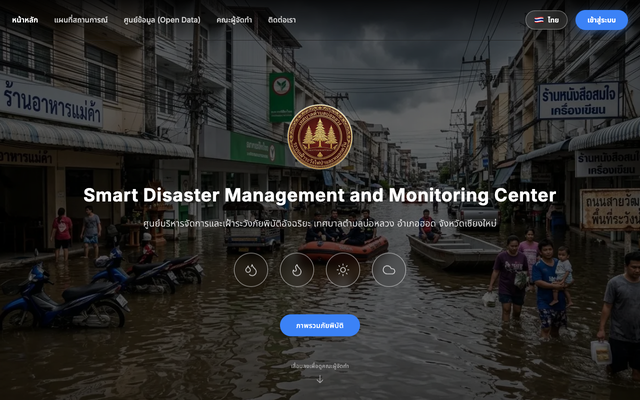
Task: Select the wildfire flame icon
Action: [297, 270]
